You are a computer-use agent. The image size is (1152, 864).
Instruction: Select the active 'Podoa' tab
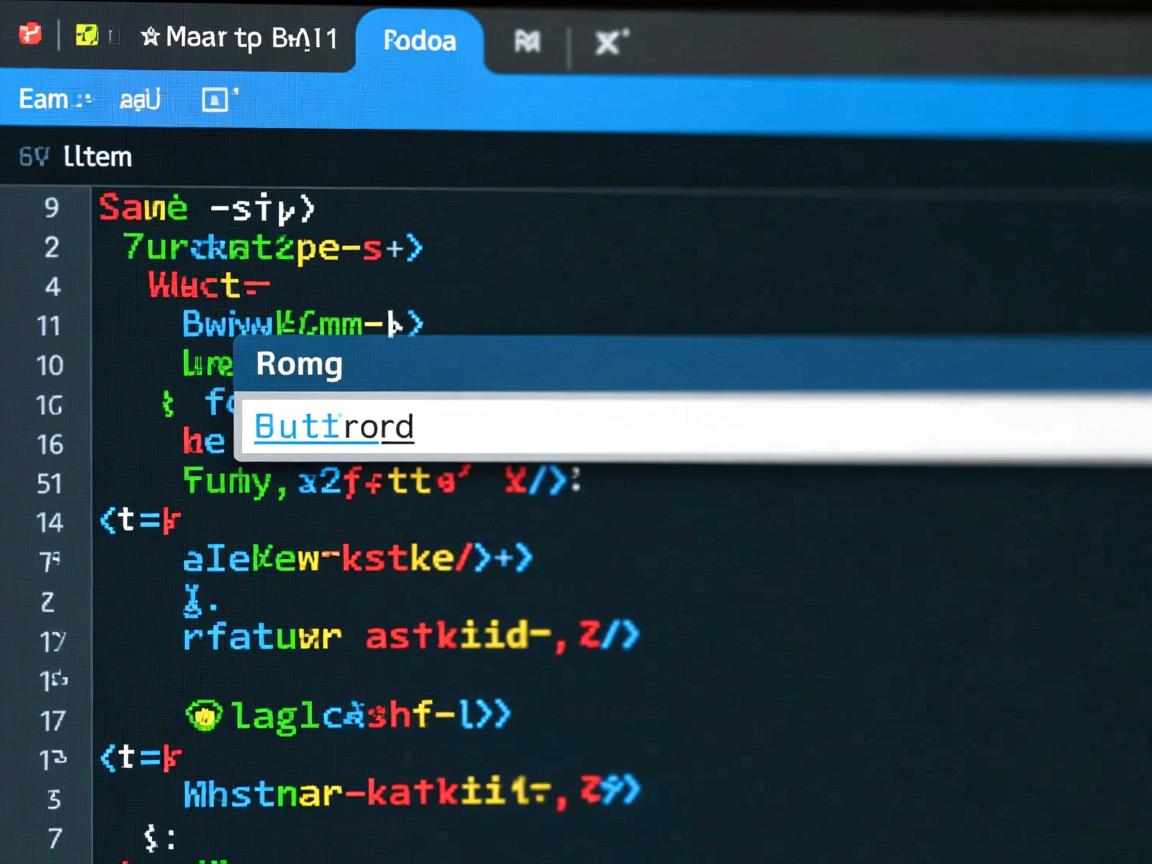pyautogui.click(x=419, y=41)
